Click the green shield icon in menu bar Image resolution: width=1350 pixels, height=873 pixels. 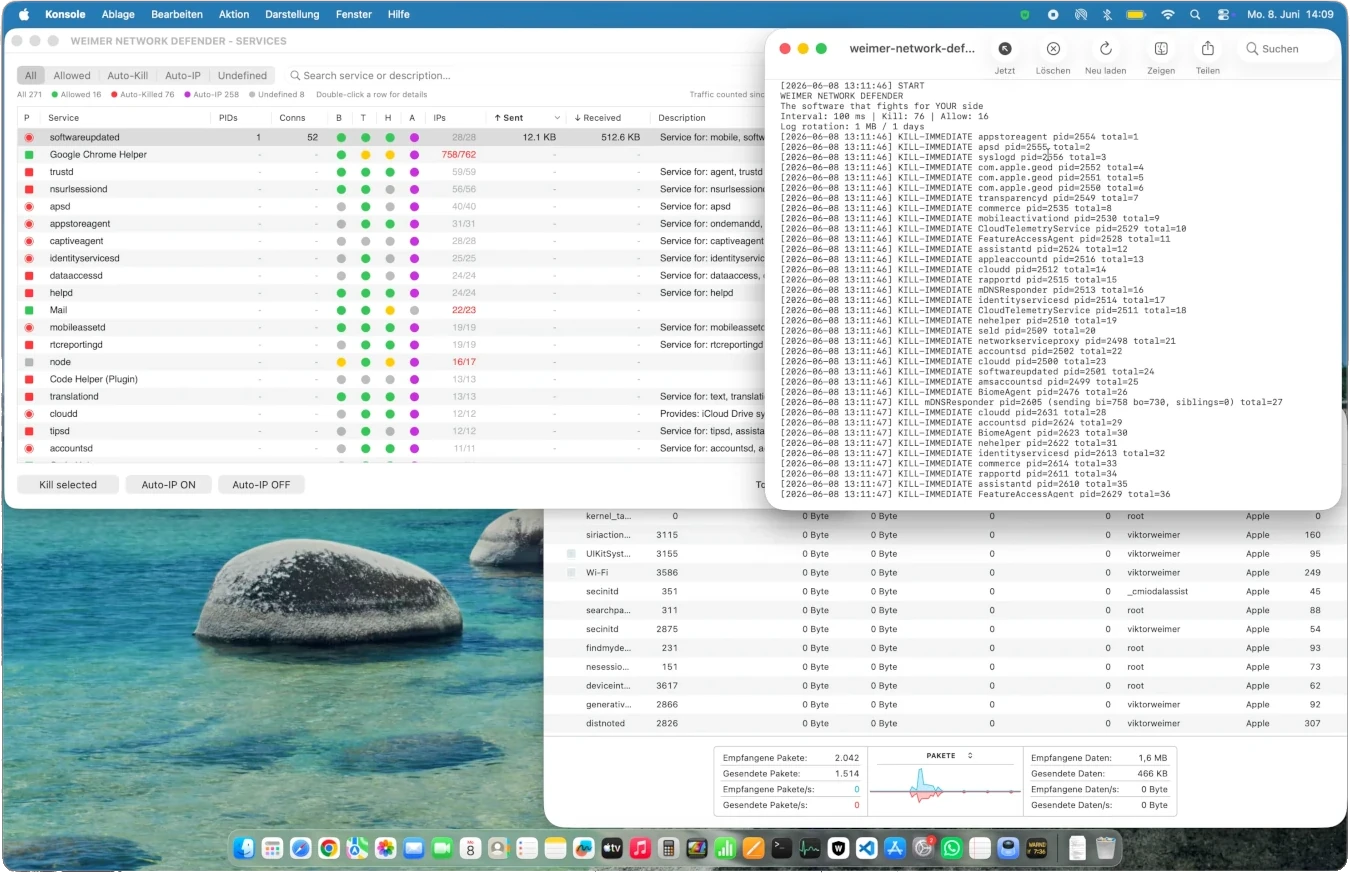coord(1025,15)
